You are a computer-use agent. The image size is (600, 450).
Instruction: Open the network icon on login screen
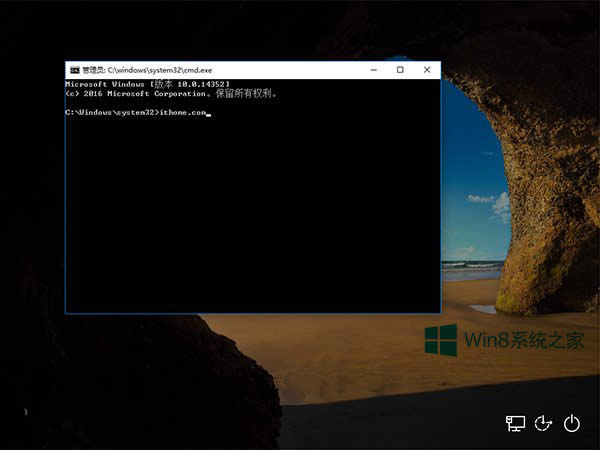[x=515, y=423]
